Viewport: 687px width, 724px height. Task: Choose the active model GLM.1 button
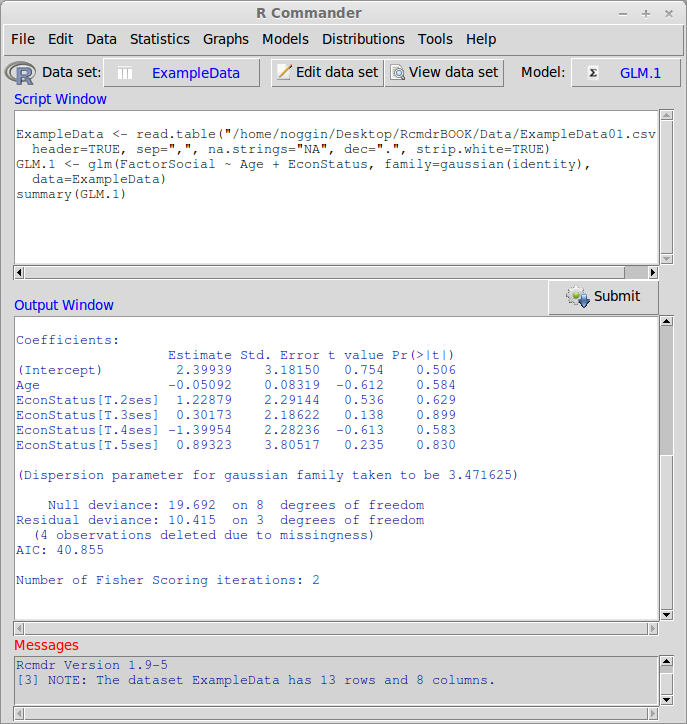(x=640, y=73)
